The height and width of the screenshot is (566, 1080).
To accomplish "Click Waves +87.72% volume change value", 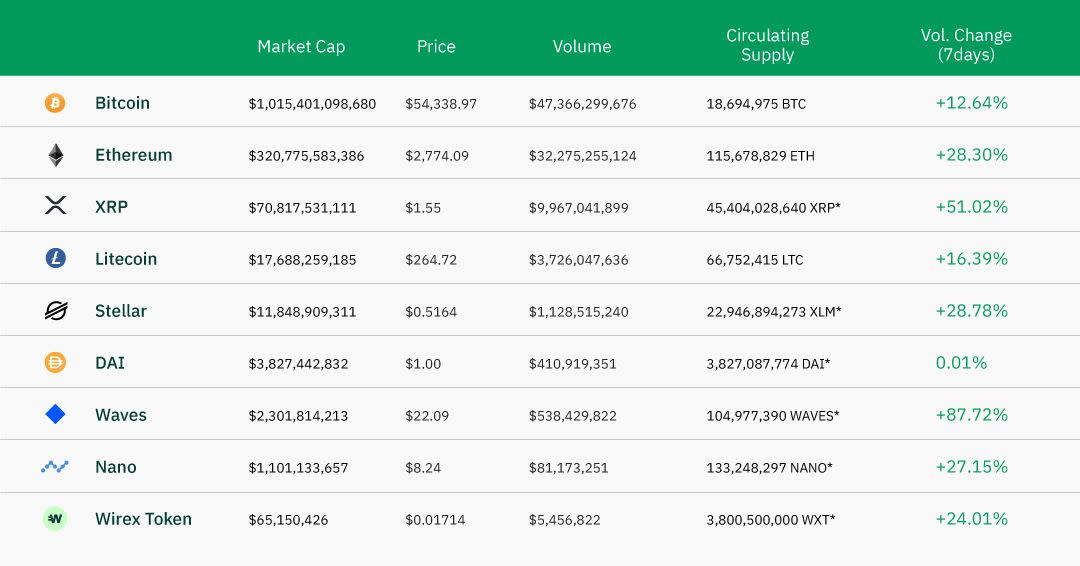I will tap(971, 415).
